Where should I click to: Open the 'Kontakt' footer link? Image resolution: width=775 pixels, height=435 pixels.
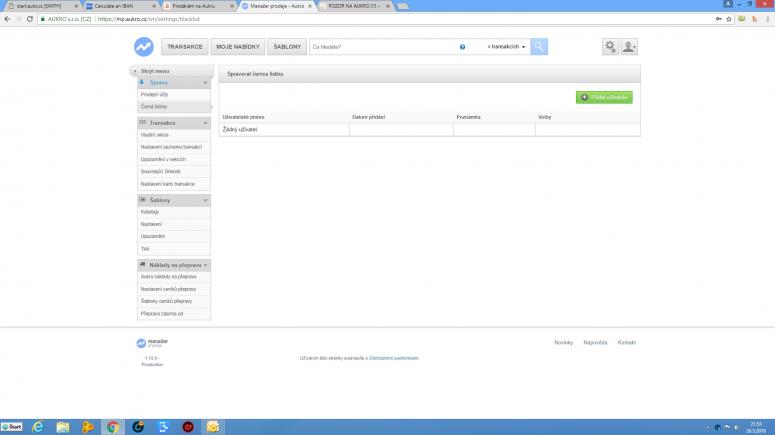click(x=627, y=343)
